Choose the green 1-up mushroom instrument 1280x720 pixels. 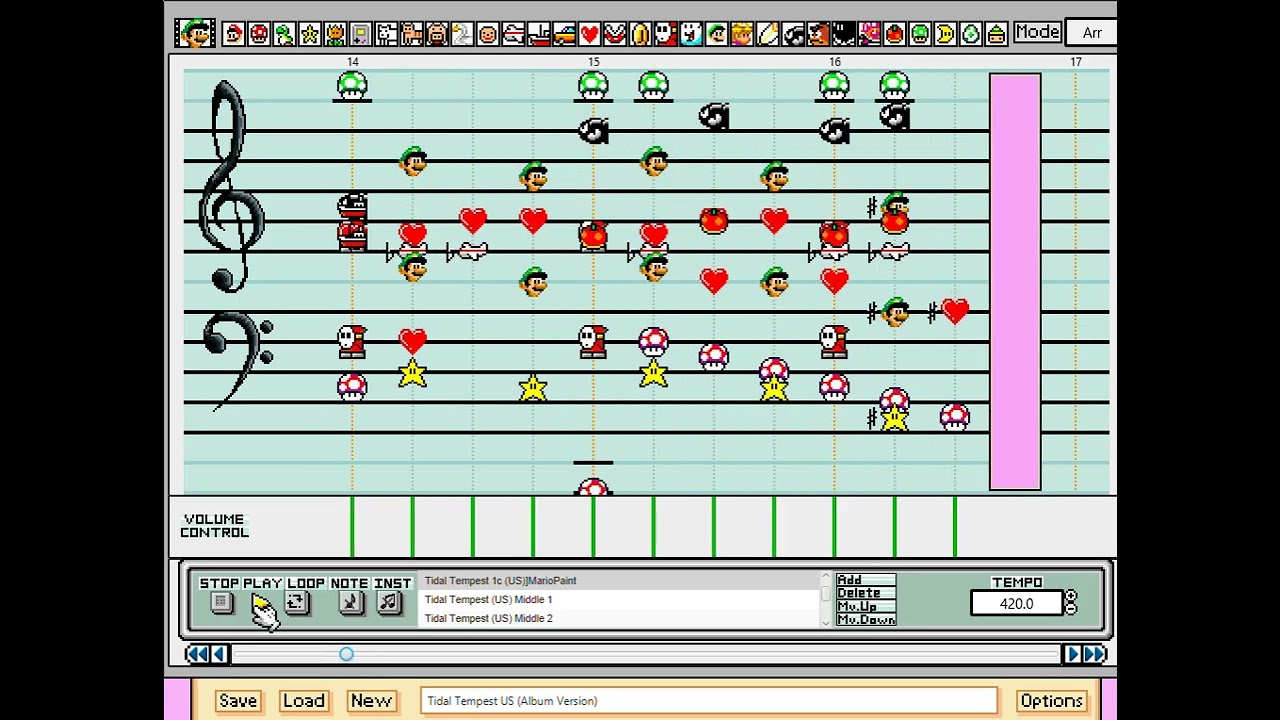(920, 34)
